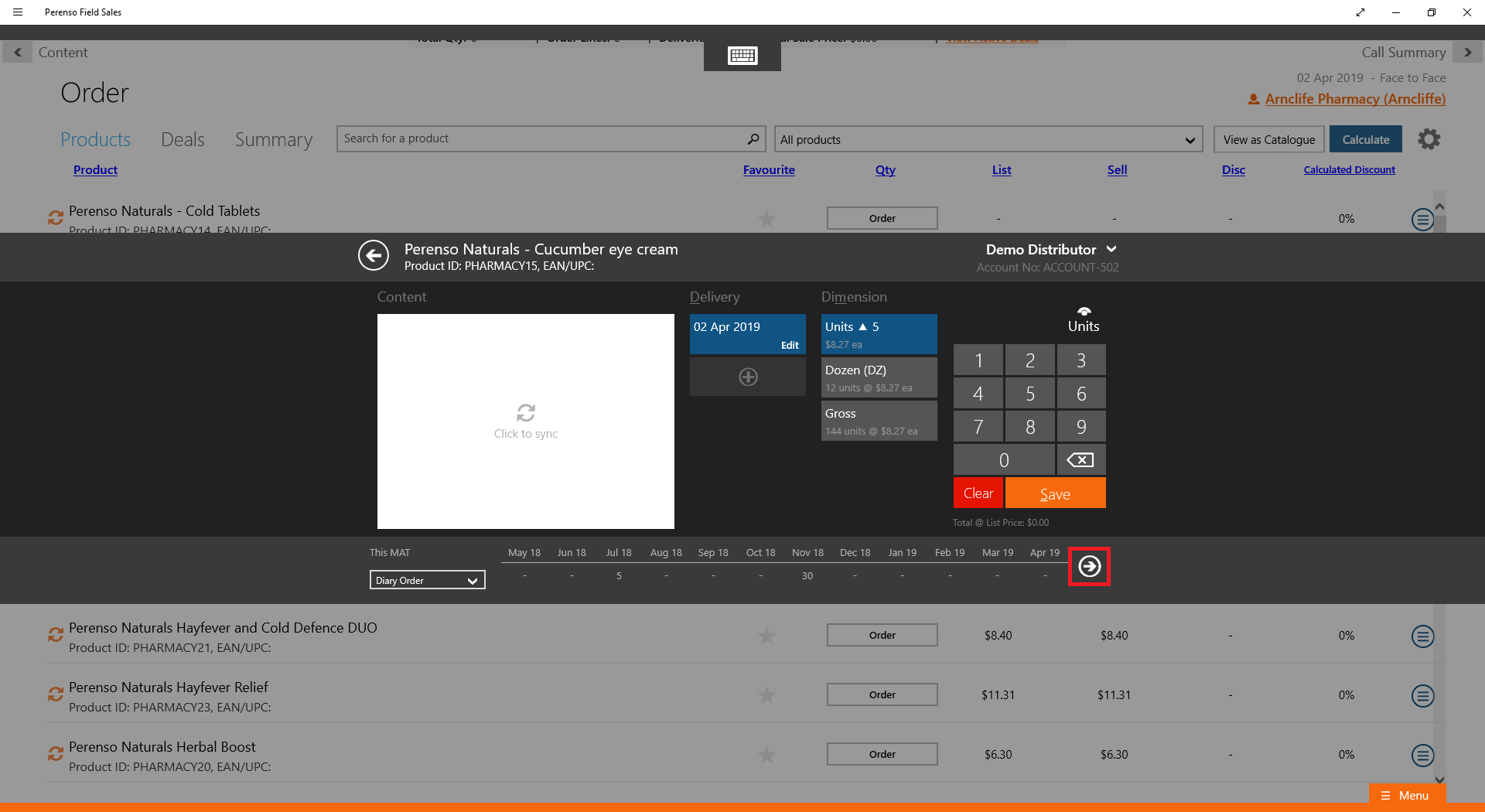Image resolution: width=1485 pixels, height=812 pixels.
Task: Sort by Product column header
Action: 95,170
